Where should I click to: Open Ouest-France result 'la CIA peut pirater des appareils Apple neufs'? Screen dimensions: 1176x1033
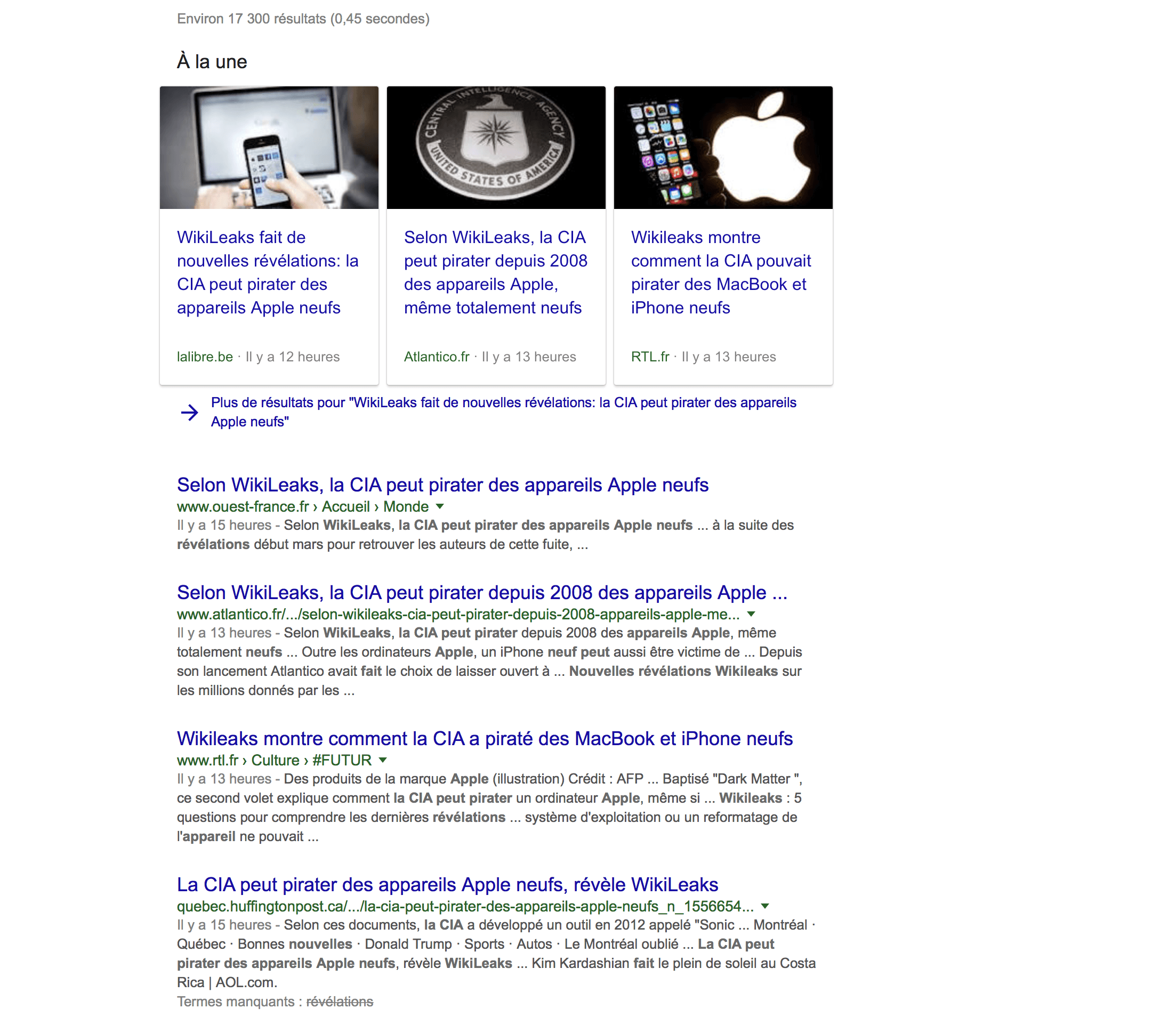coord(442,485)
